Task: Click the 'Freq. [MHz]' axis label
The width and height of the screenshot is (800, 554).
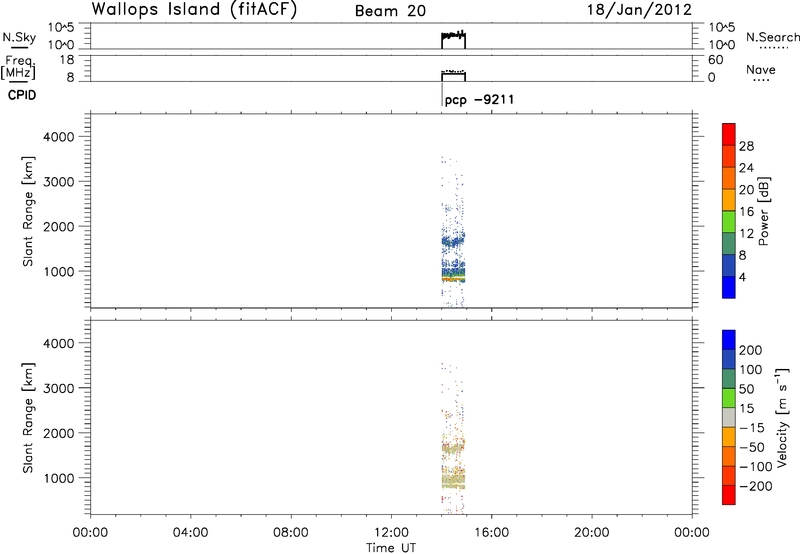Action: coord(19,67)
